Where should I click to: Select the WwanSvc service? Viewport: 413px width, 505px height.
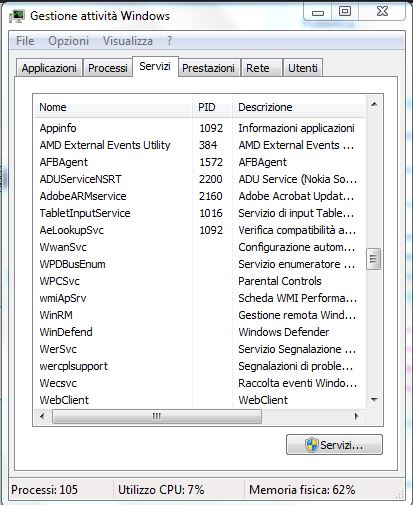[63, 247]
